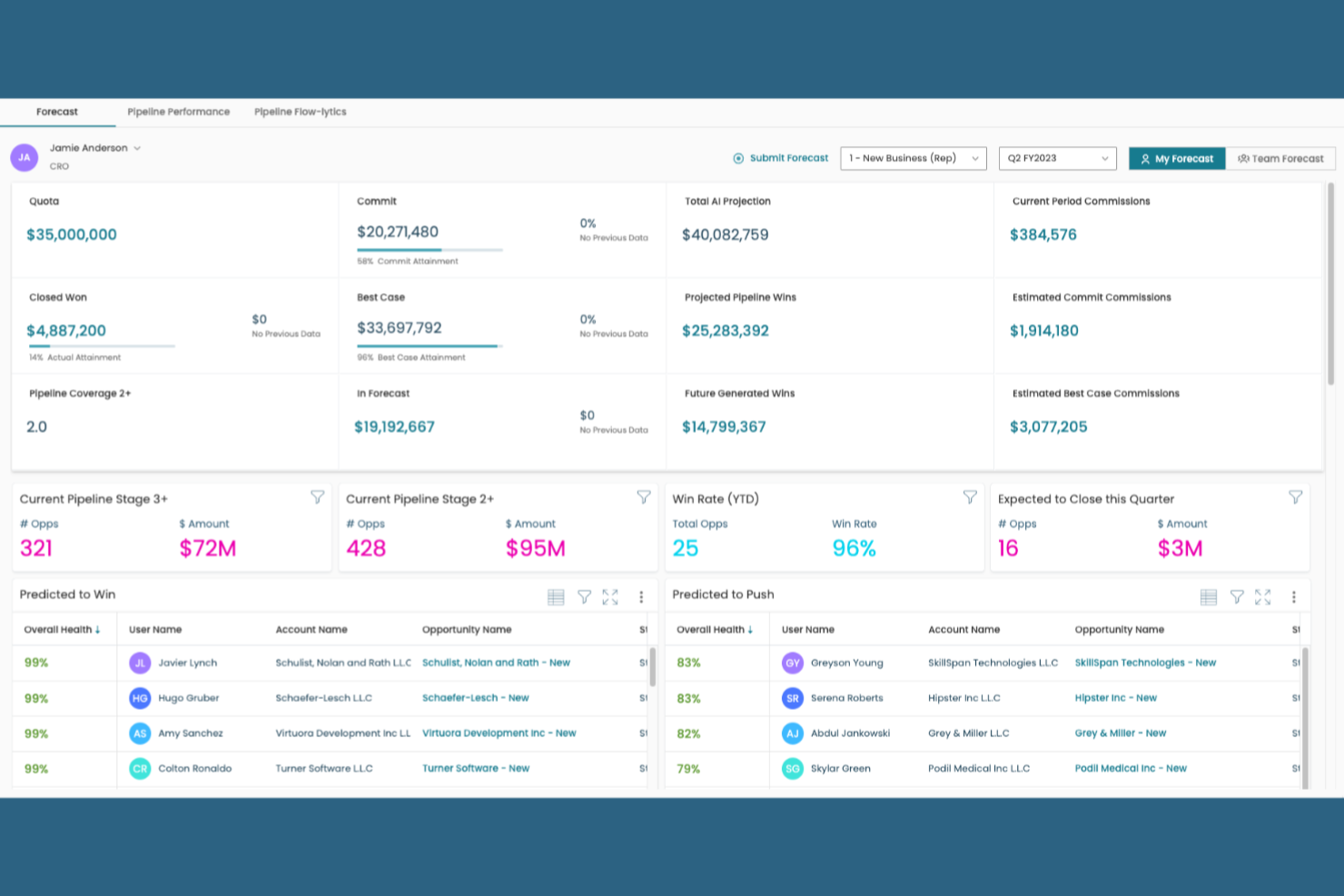Screen dimensions: 1344x896
Task: Click the Submit Forecast target icon
Action: [x=738, y=157]
